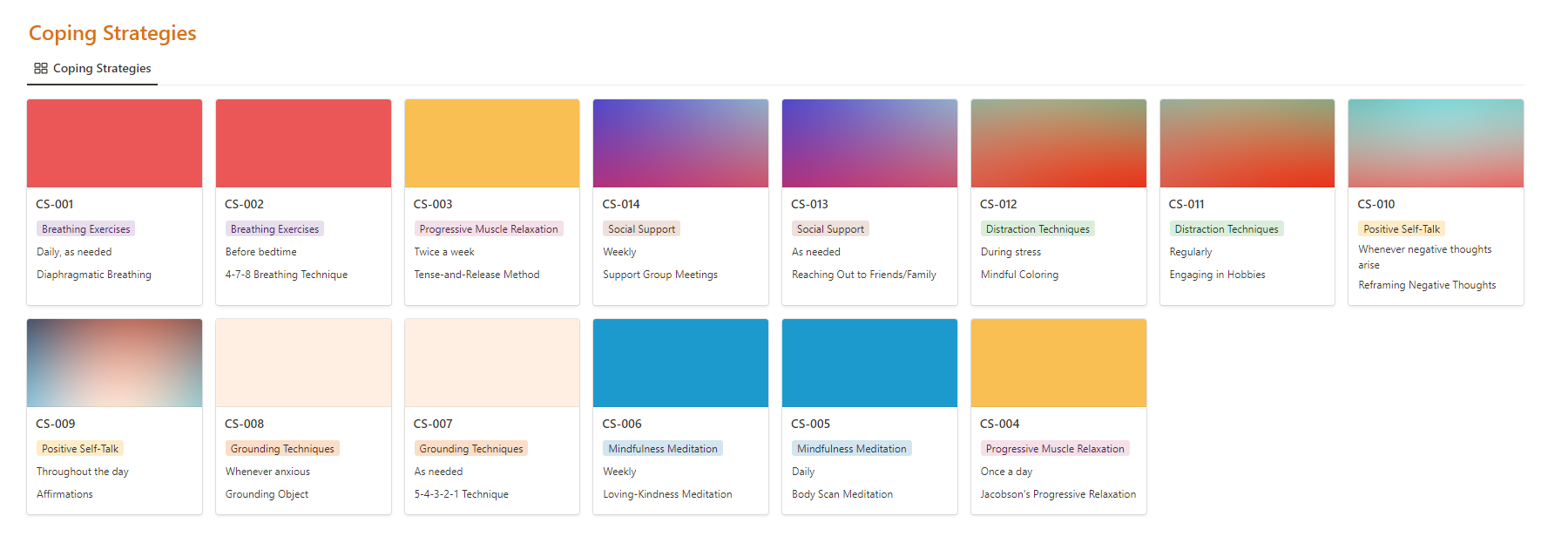
Task: Open the CS-004 card title
Action: 999,424
